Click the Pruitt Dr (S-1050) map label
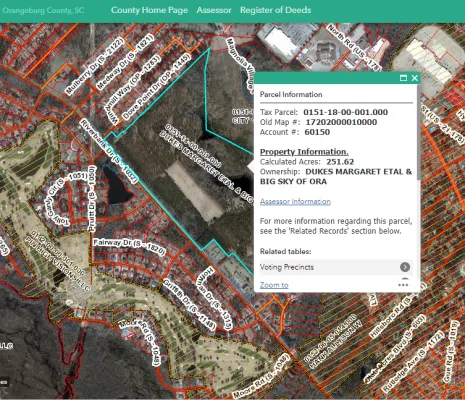Image resolution: width=465 pixels, height=400 pixels. 92,199
